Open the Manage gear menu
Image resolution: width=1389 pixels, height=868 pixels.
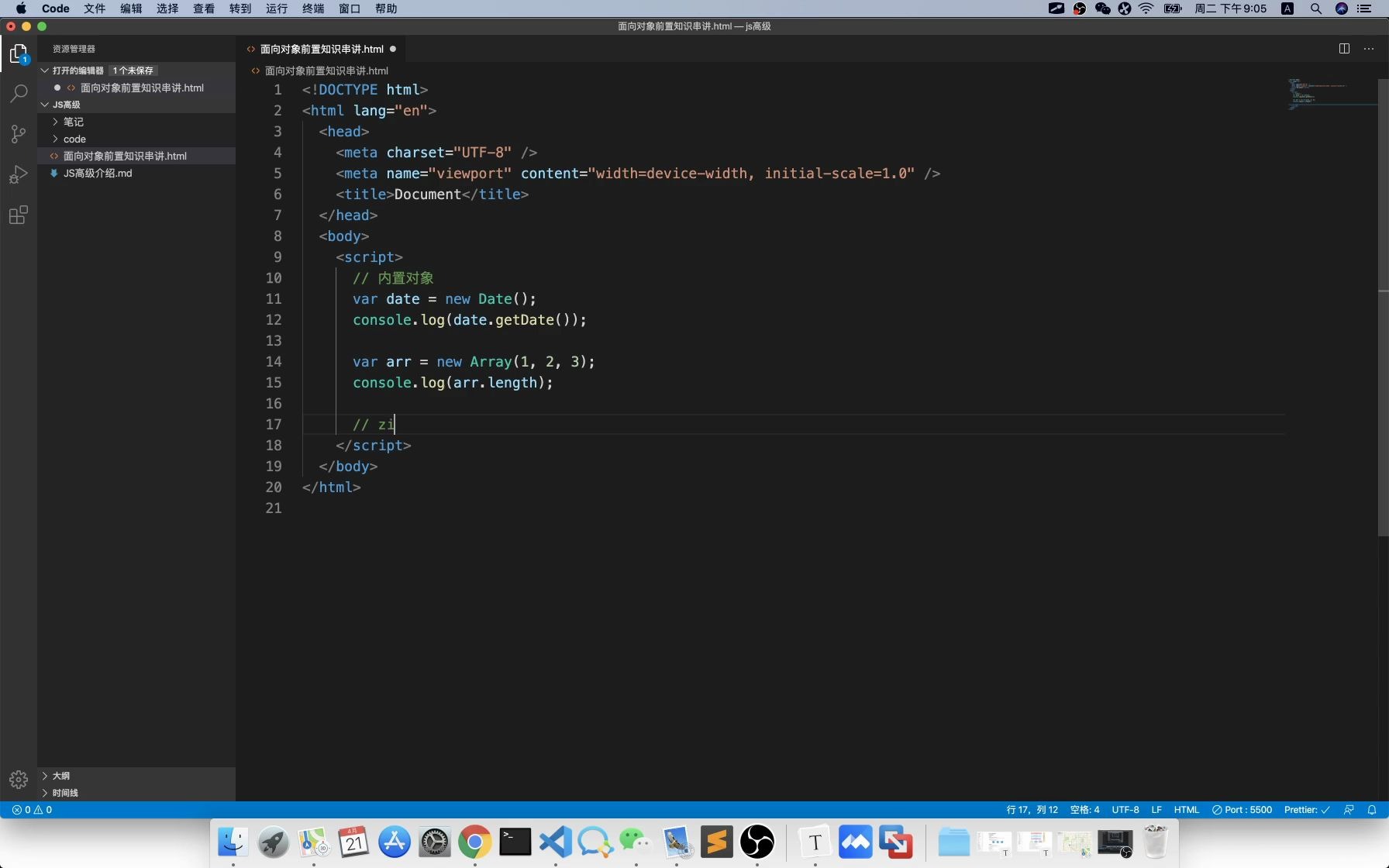pyautogui.click(x=19, y=779)
